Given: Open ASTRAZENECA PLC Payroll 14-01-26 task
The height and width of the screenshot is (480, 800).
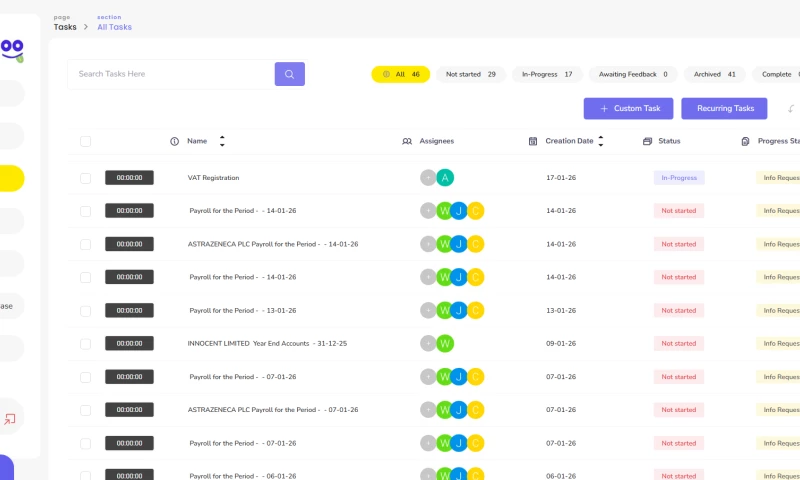Looking at the screenshot, I should (273, 244).
